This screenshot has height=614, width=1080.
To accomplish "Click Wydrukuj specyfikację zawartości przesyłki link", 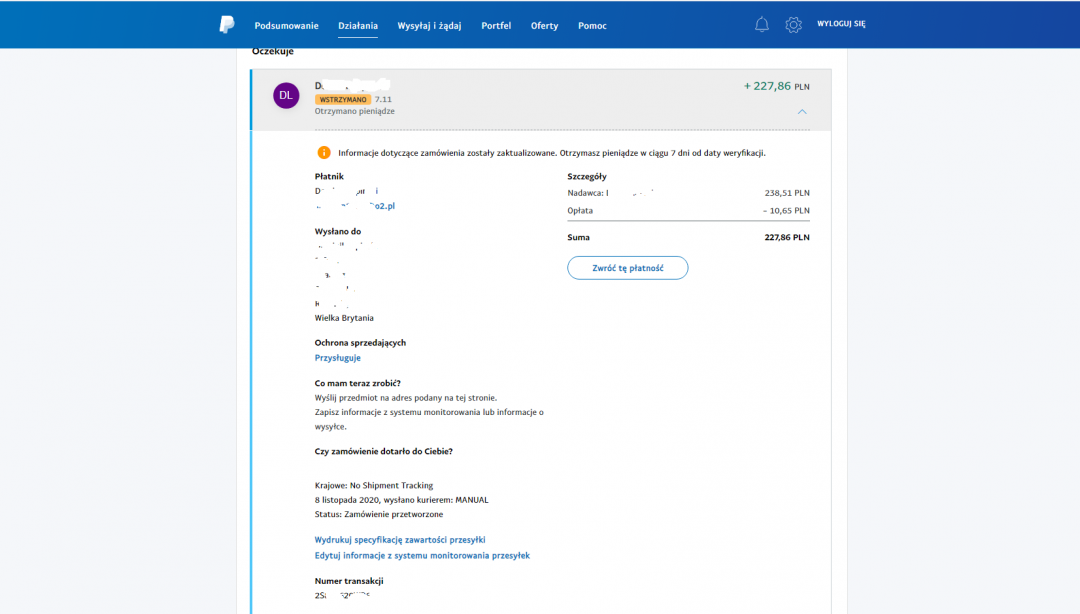I will [400, 540].
